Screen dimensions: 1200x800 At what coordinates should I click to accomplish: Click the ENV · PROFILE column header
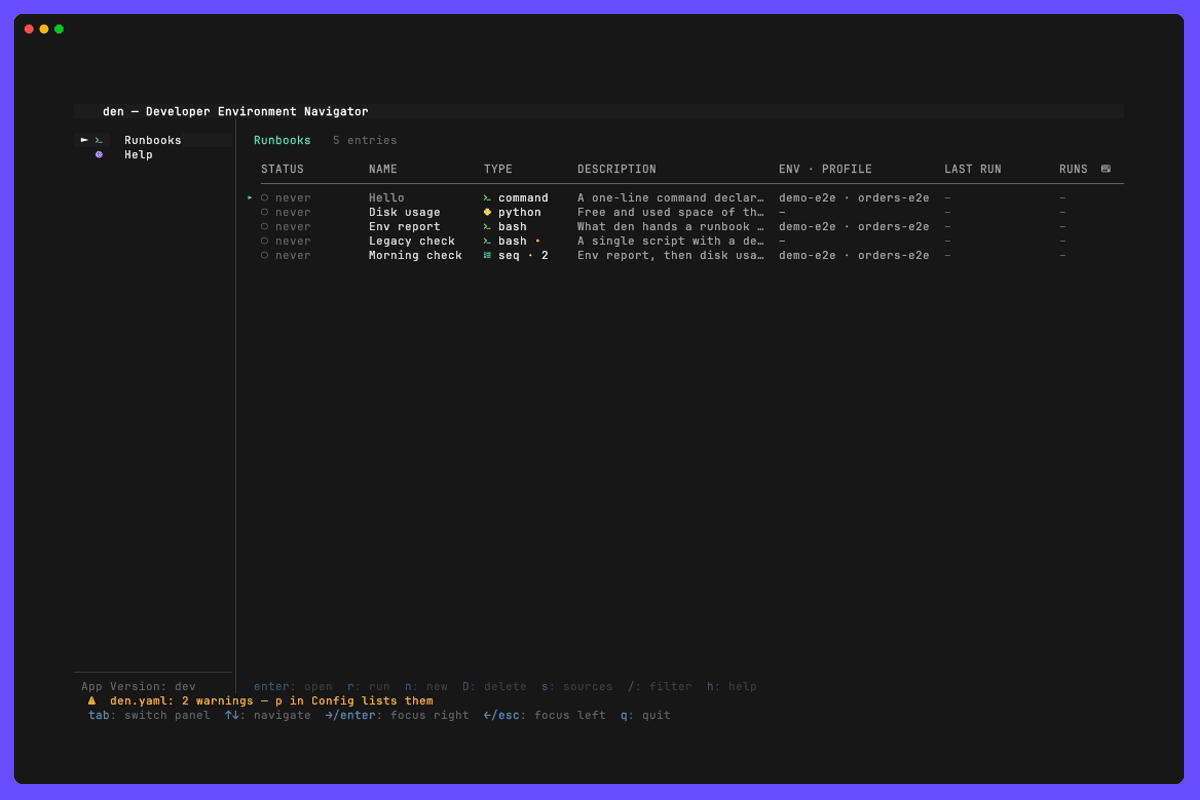click(825, 169)
